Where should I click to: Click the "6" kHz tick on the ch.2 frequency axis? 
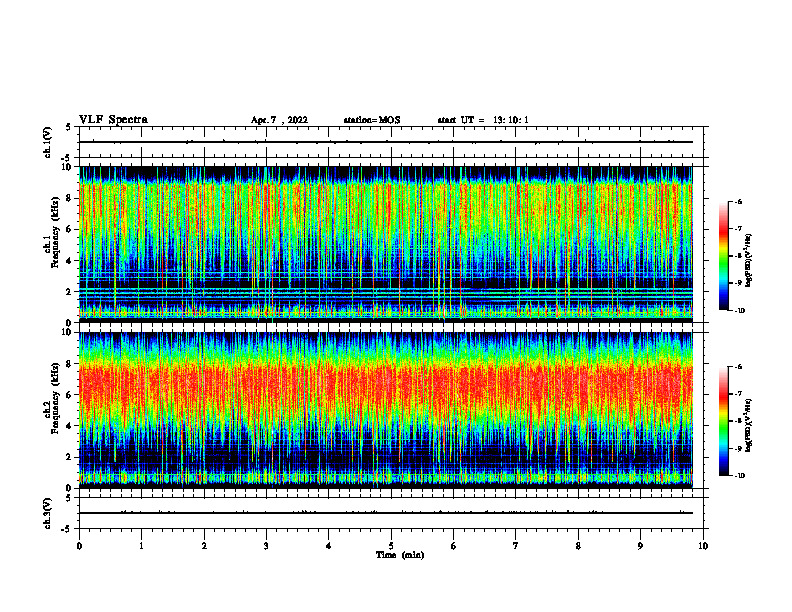[x=70, y=395]
